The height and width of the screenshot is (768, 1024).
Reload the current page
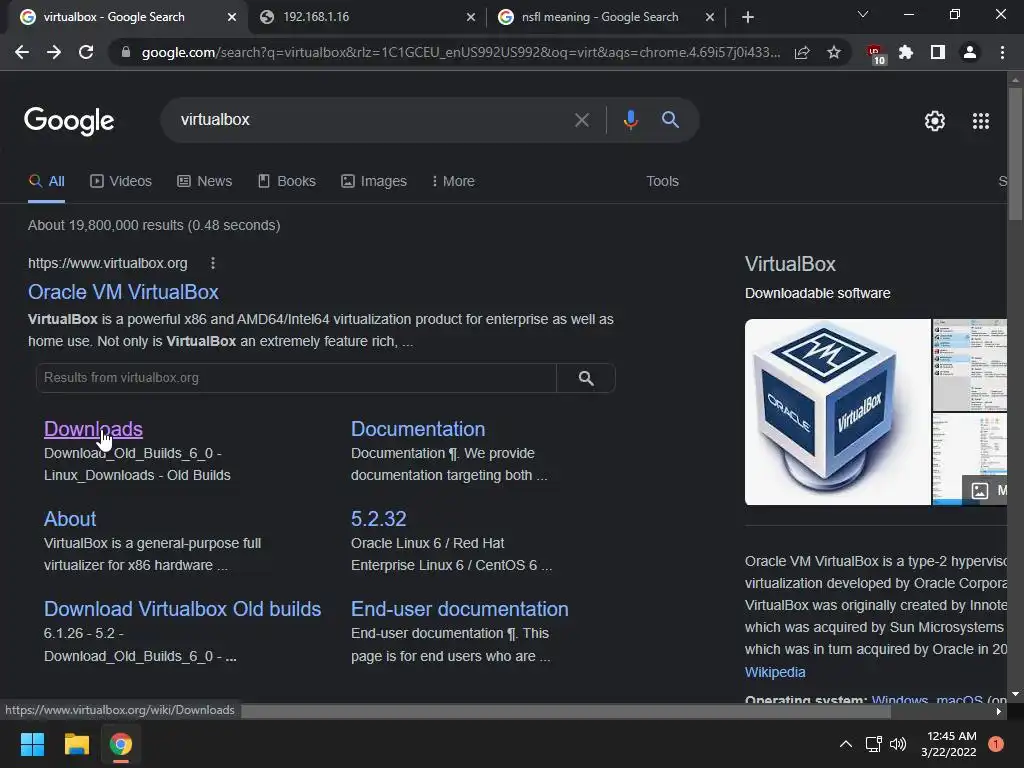(x=86, y=52)
